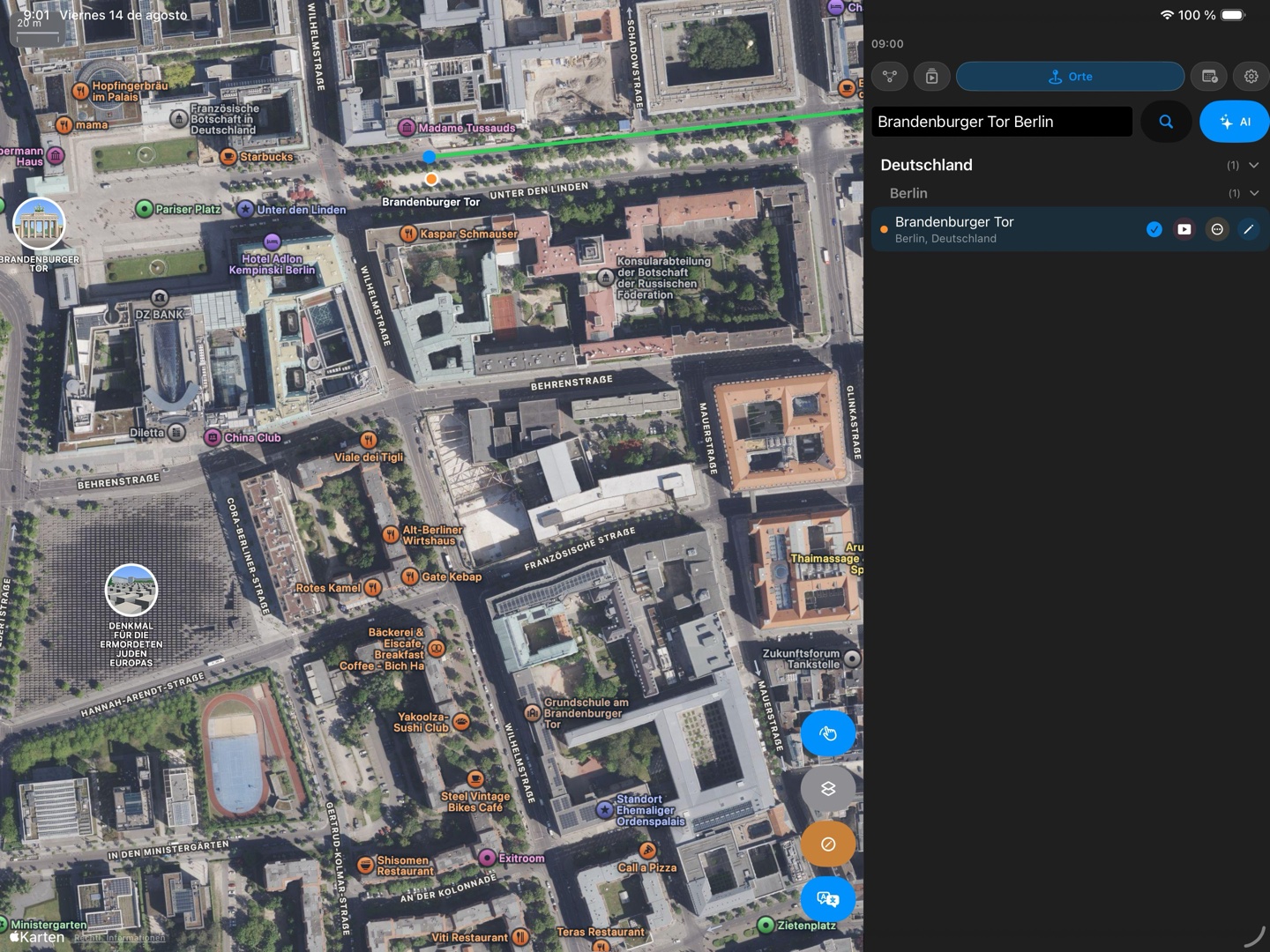Select the Grundschule am Brandenburger Tor pin

tap(532, 713)
